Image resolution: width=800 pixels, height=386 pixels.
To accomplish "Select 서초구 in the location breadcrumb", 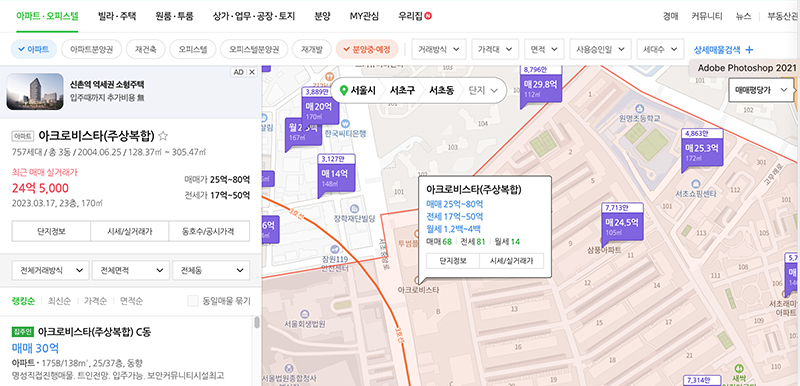I will click(402, 91).
